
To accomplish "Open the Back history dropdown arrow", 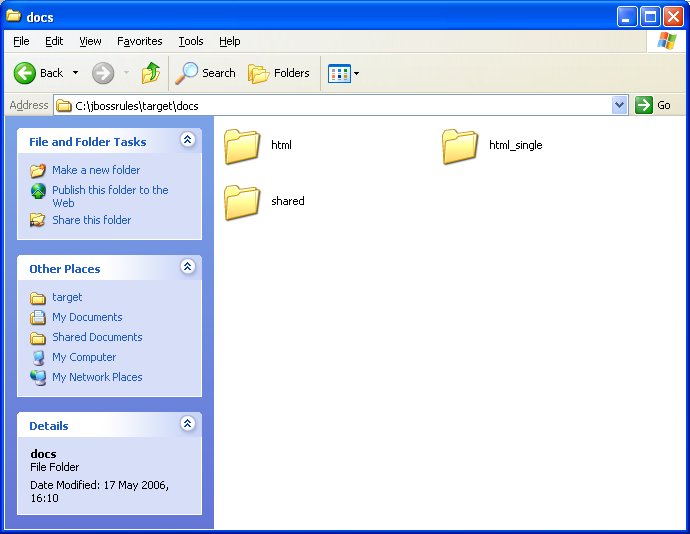I will 76,73.
